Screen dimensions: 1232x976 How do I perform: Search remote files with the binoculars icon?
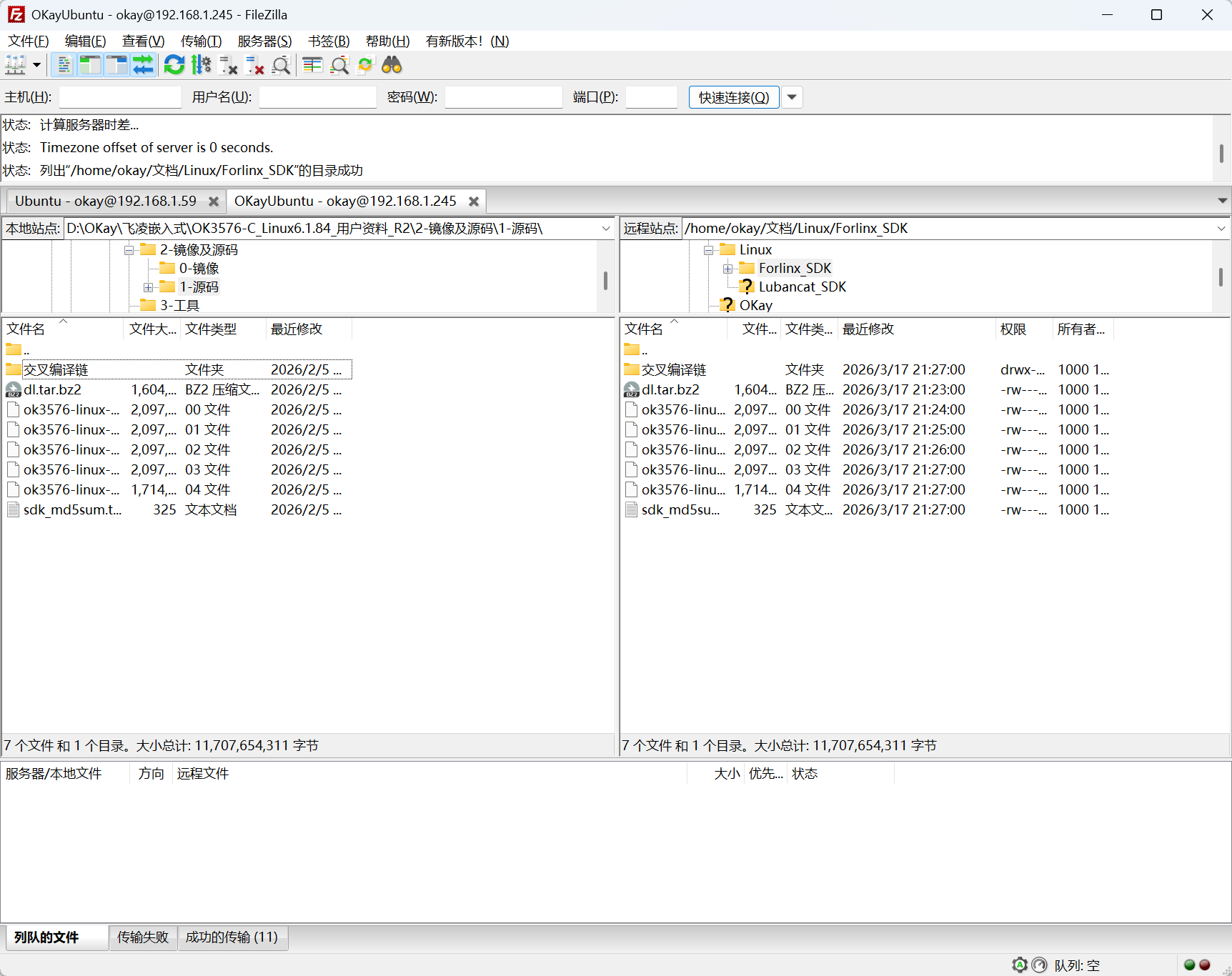[392, 66]
